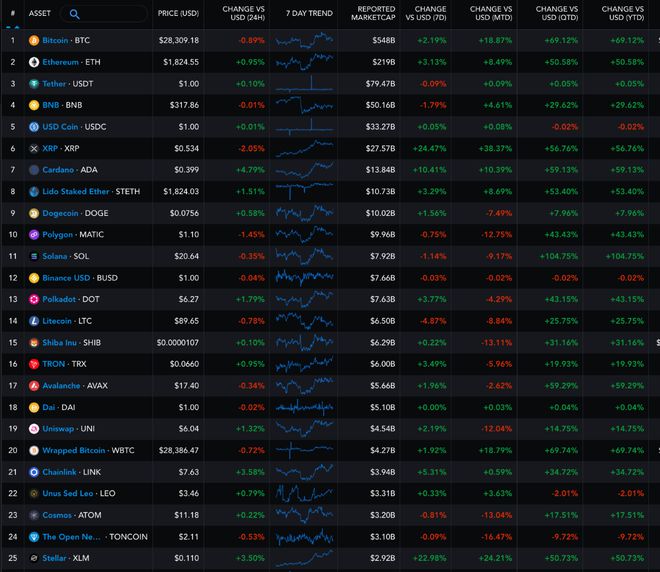Click the Tether logo in row 3

34,83
